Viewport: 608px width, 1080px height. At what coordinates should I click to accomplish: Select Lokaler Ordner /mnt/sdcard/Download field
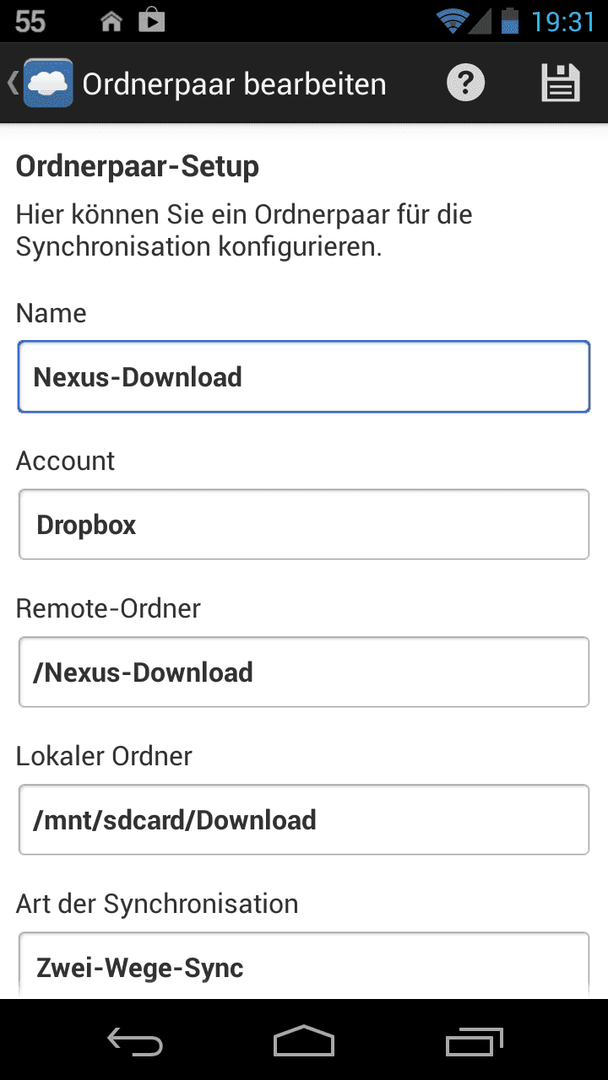point(304,820)
